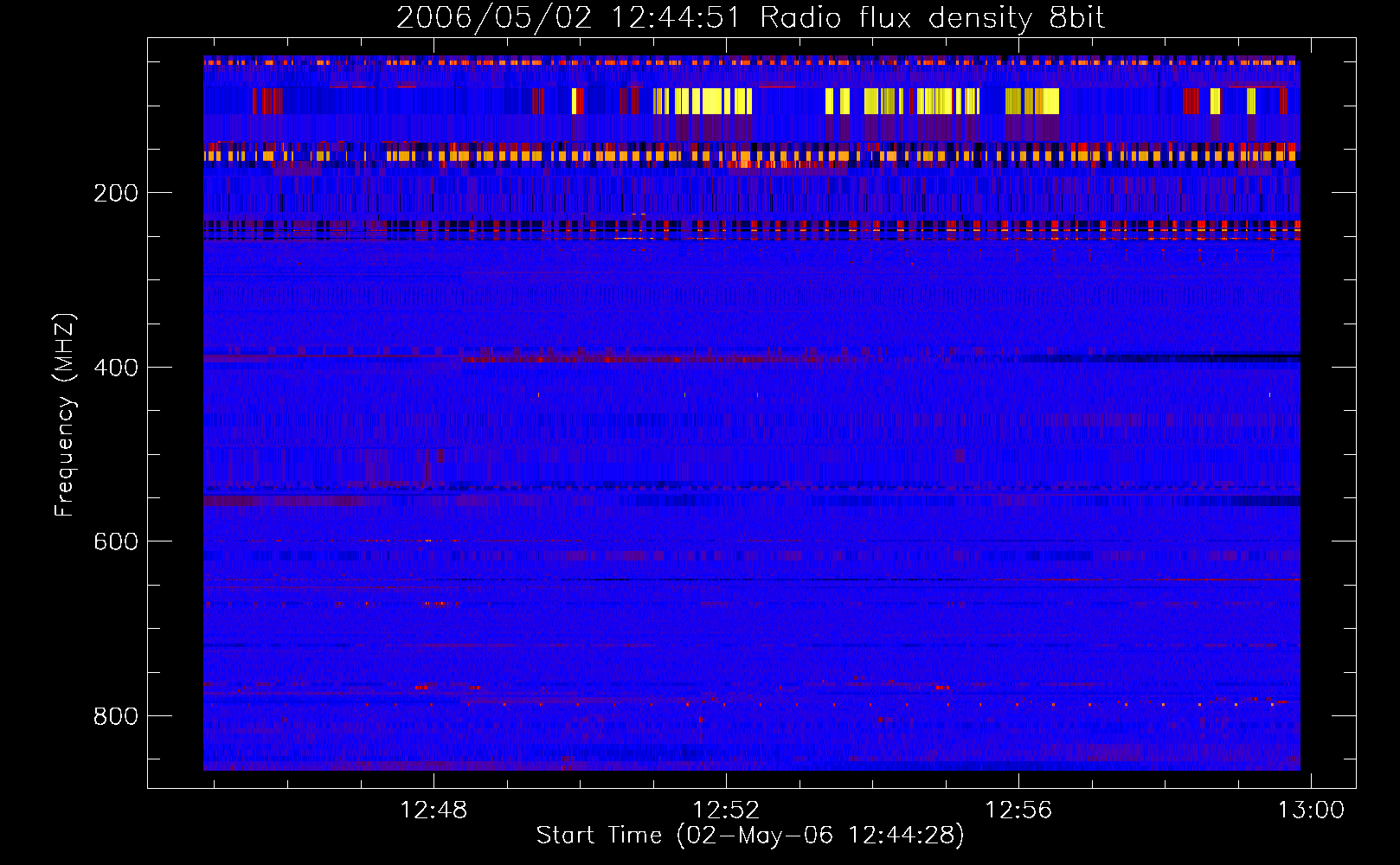Click the 'Start Time (02-May-06 12:44:28)' x-axis label

click(x=750, y=836)
